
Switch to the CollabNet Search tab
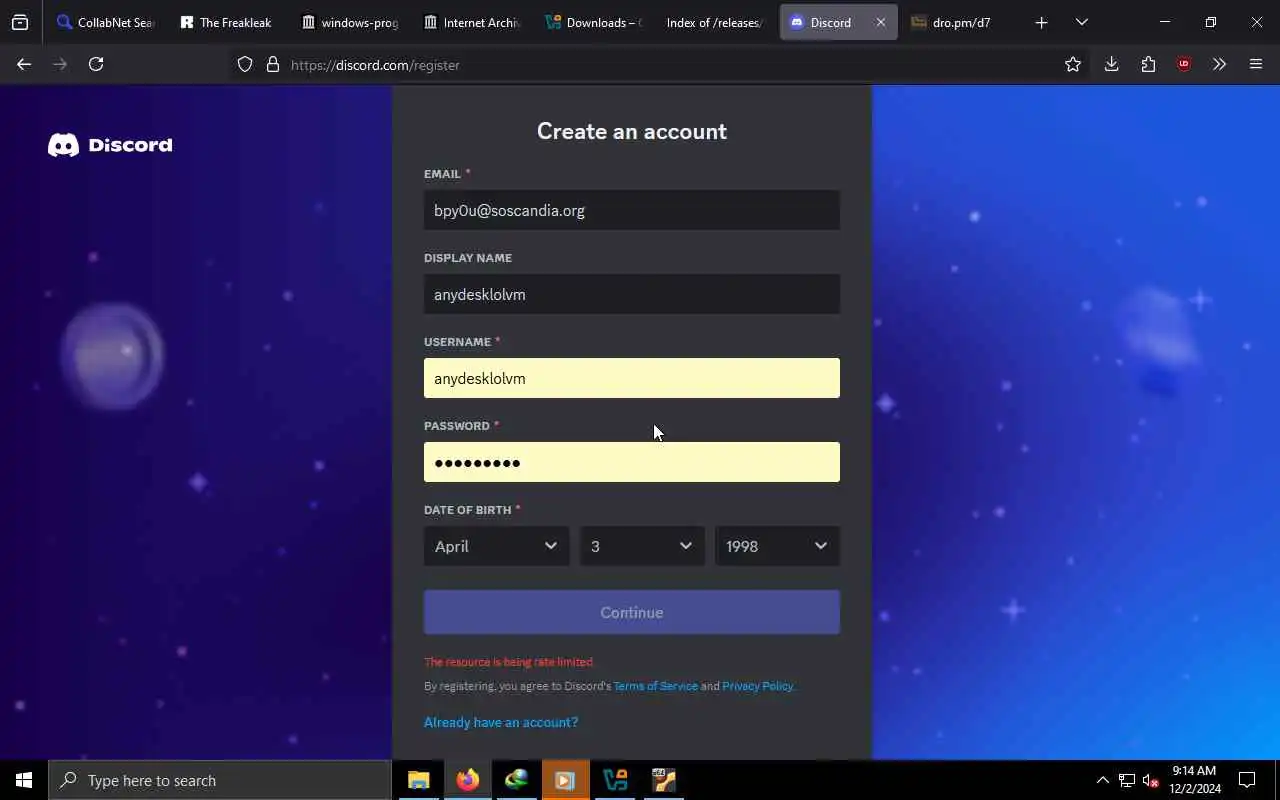(104, 22)
